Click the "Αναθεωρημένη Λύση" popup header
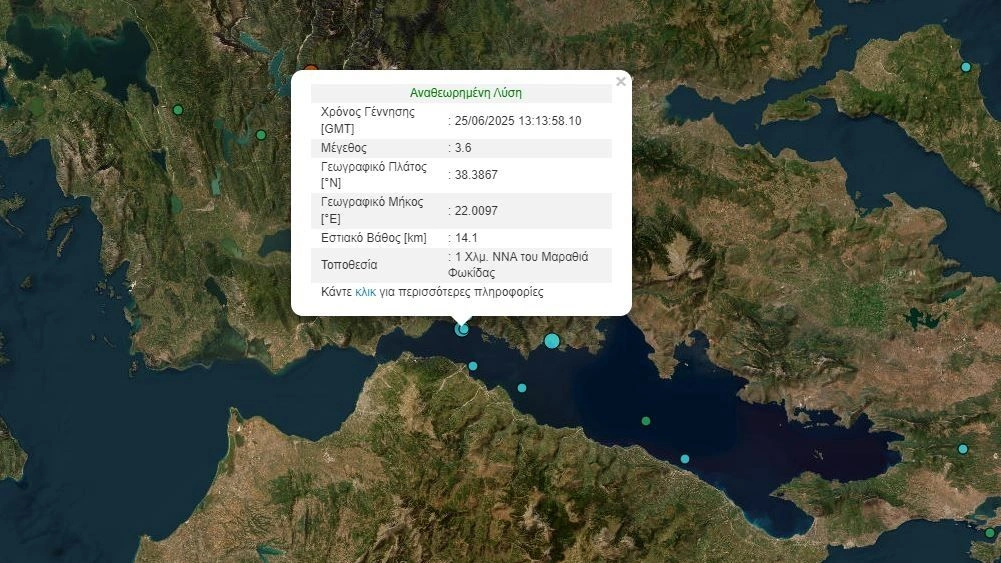Viewport: 1001px width, 563px height. click(465, 93)
